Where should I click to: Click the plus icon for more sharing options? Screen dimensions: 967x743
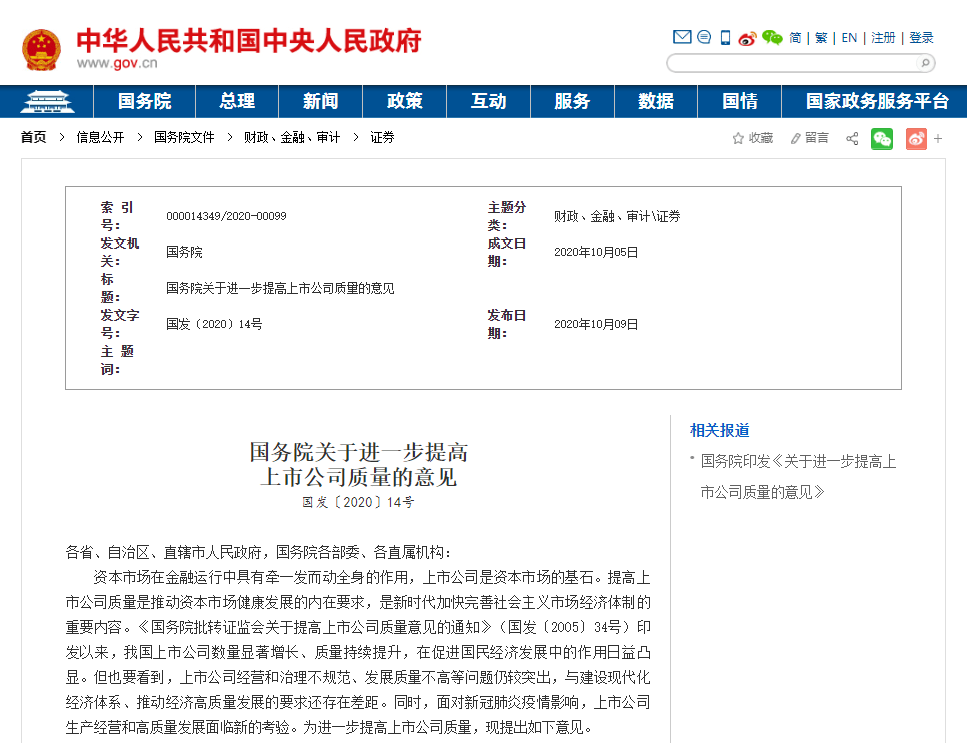tap(938, 138)
